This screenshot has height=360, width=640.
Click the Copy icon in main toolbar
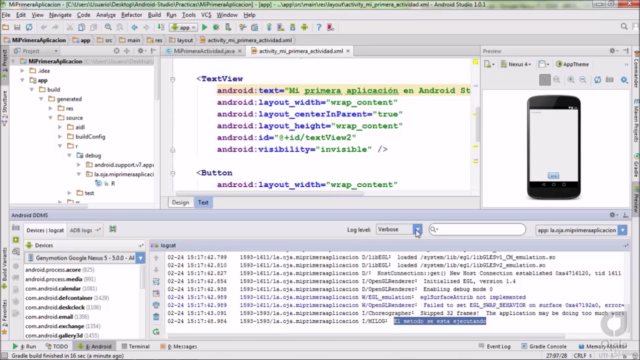82,27
